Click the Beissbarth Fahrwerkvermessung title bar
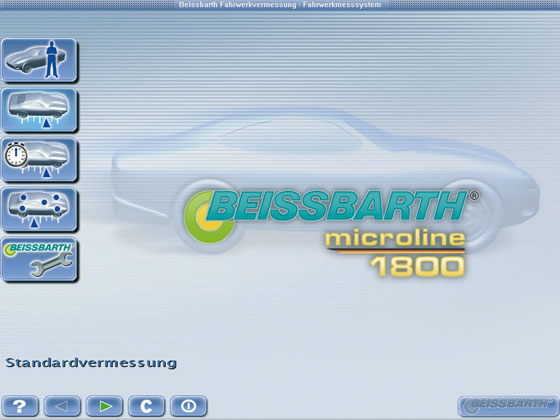Image resolution: width=560 pixels, height=420 pixels. pyautogui.click(x=280, y=5)
